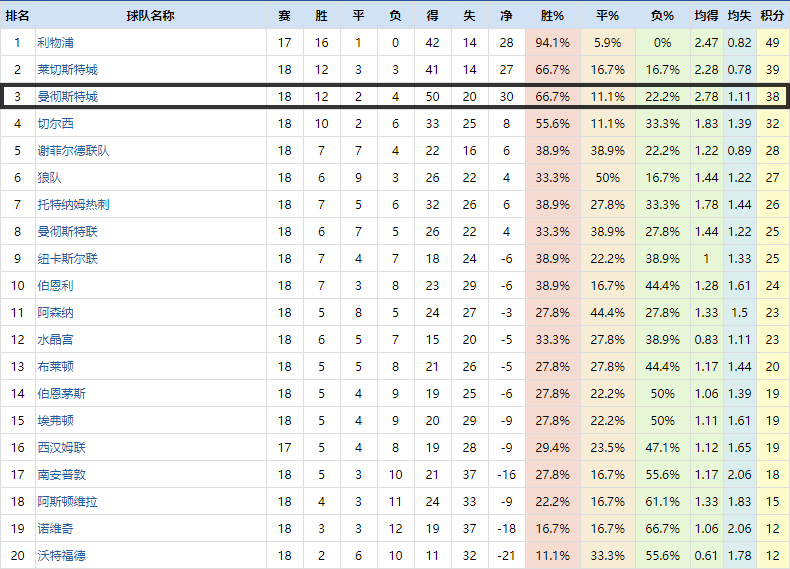
Task: Select the 阿斯顿维拉 team link
Action: pos(67,502)
